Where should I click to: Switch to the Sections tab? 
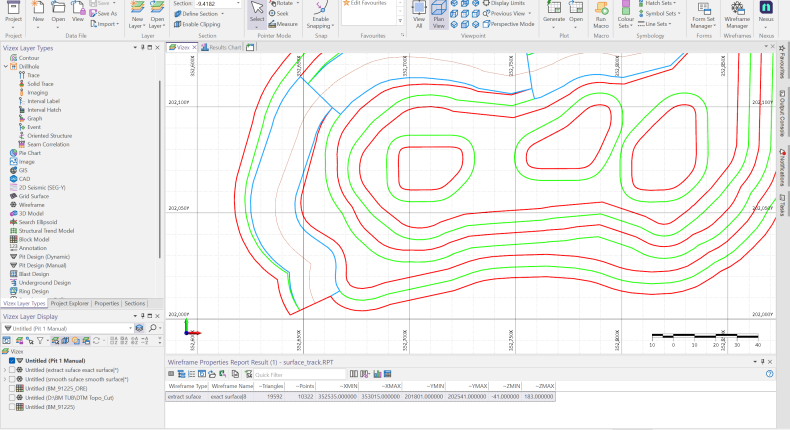pyautogui.click(x=135, y=303)
